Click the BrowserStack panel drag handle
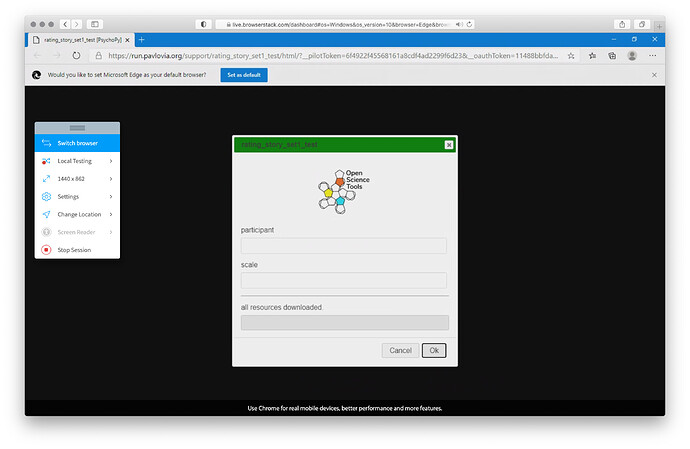 coord(77,128)
